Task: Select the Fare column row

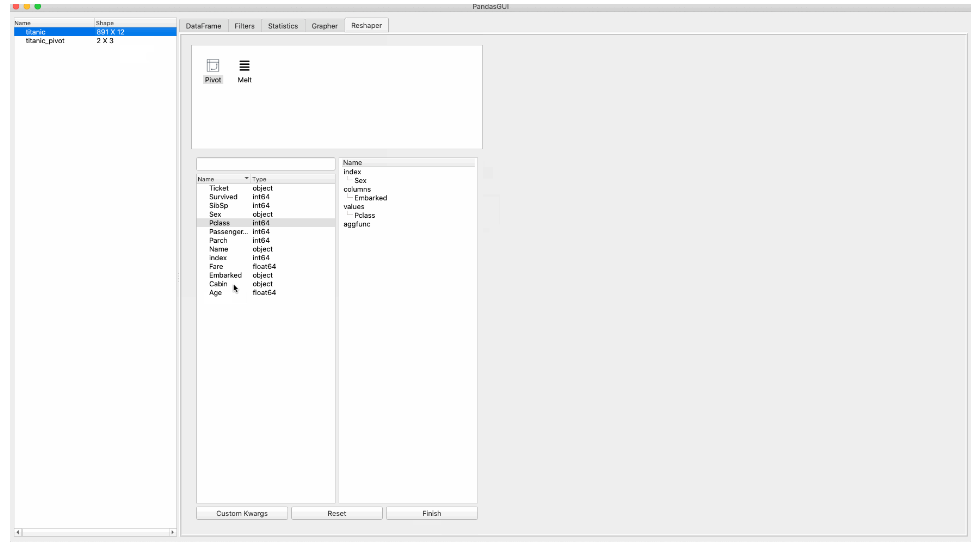Action: [266, 267]
